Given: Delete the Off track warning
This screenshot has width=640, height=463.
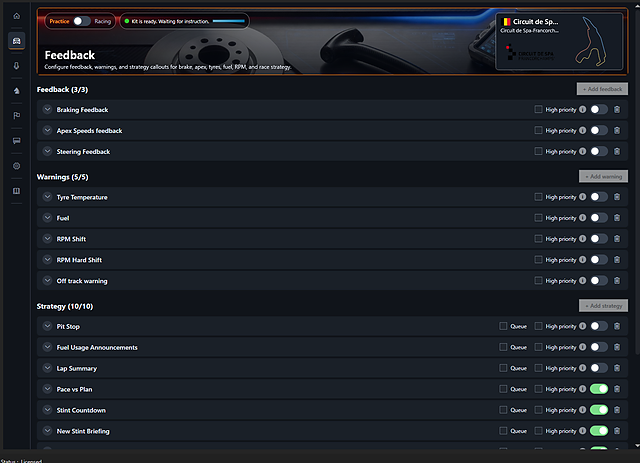Looking at the screenshot, I should point(617,280).
